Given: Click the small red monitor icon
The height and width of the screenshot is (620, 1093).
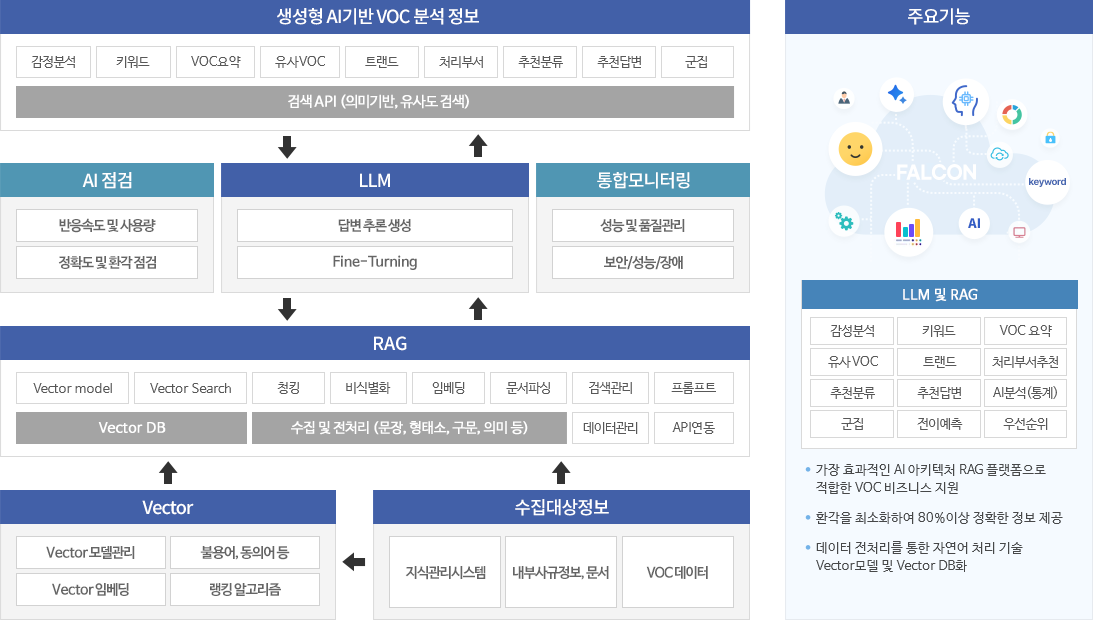Looking at the screenshot, I should (x=1019, y=232).
